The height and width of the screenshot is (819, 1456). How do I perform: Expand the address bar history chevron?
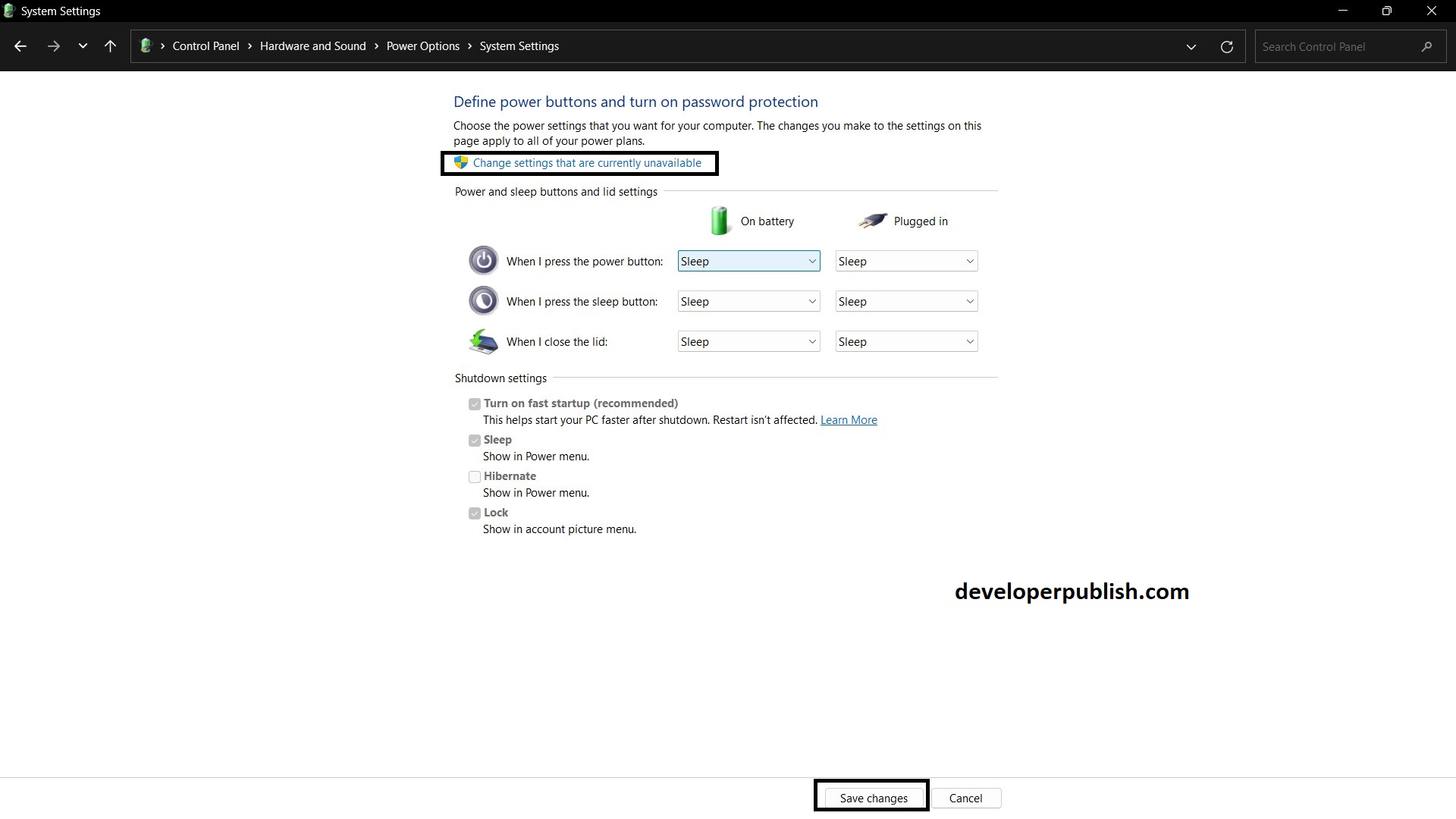pos(1191,46)
